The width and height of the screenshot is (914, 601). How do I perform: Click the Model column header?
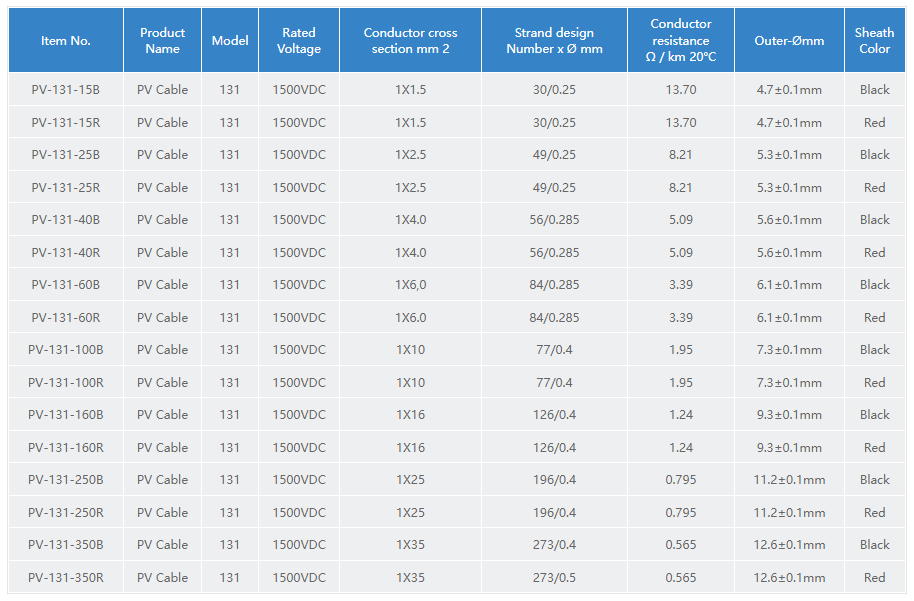pyautogui.click(x=230, y=41)
